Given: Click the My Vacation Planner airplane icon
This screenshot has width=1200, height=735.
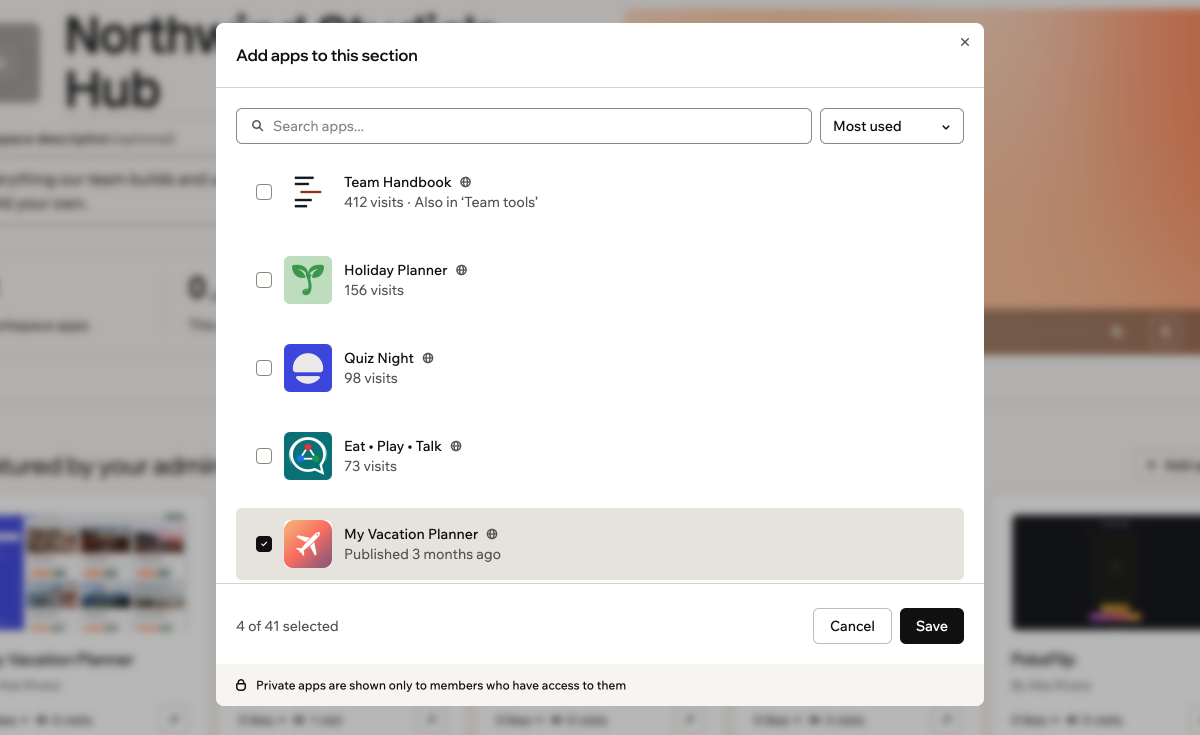Looking at the screenshot, I should (308, 544).
